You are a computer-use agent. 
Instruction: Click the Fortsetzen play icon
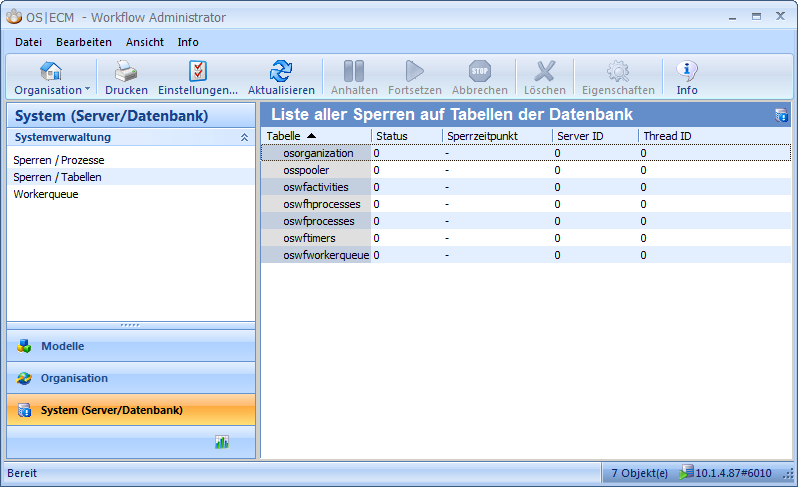[x=415, y=71]
